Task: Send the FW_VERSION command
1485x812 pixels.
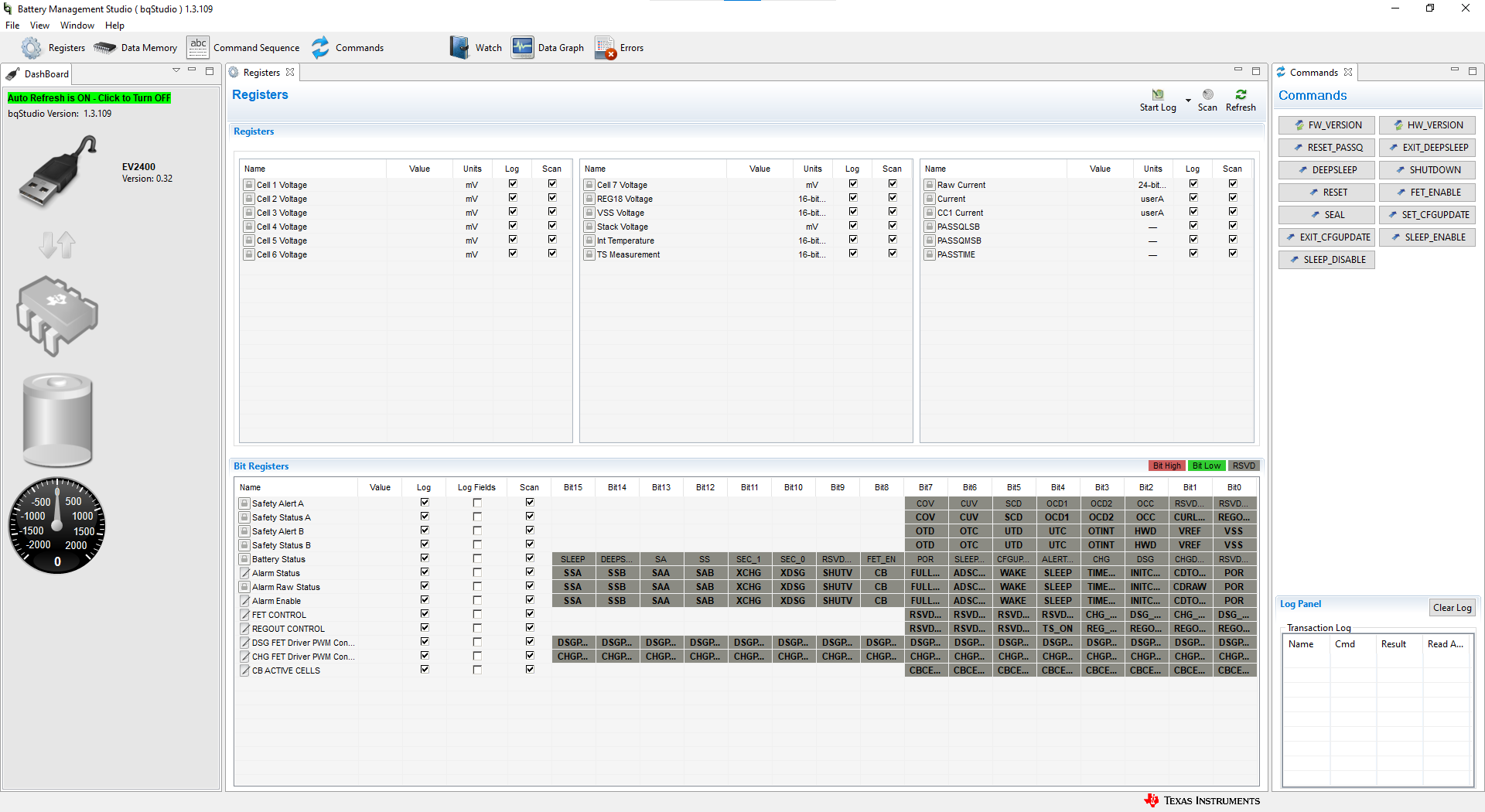Action: click(x=1326, y=125)
